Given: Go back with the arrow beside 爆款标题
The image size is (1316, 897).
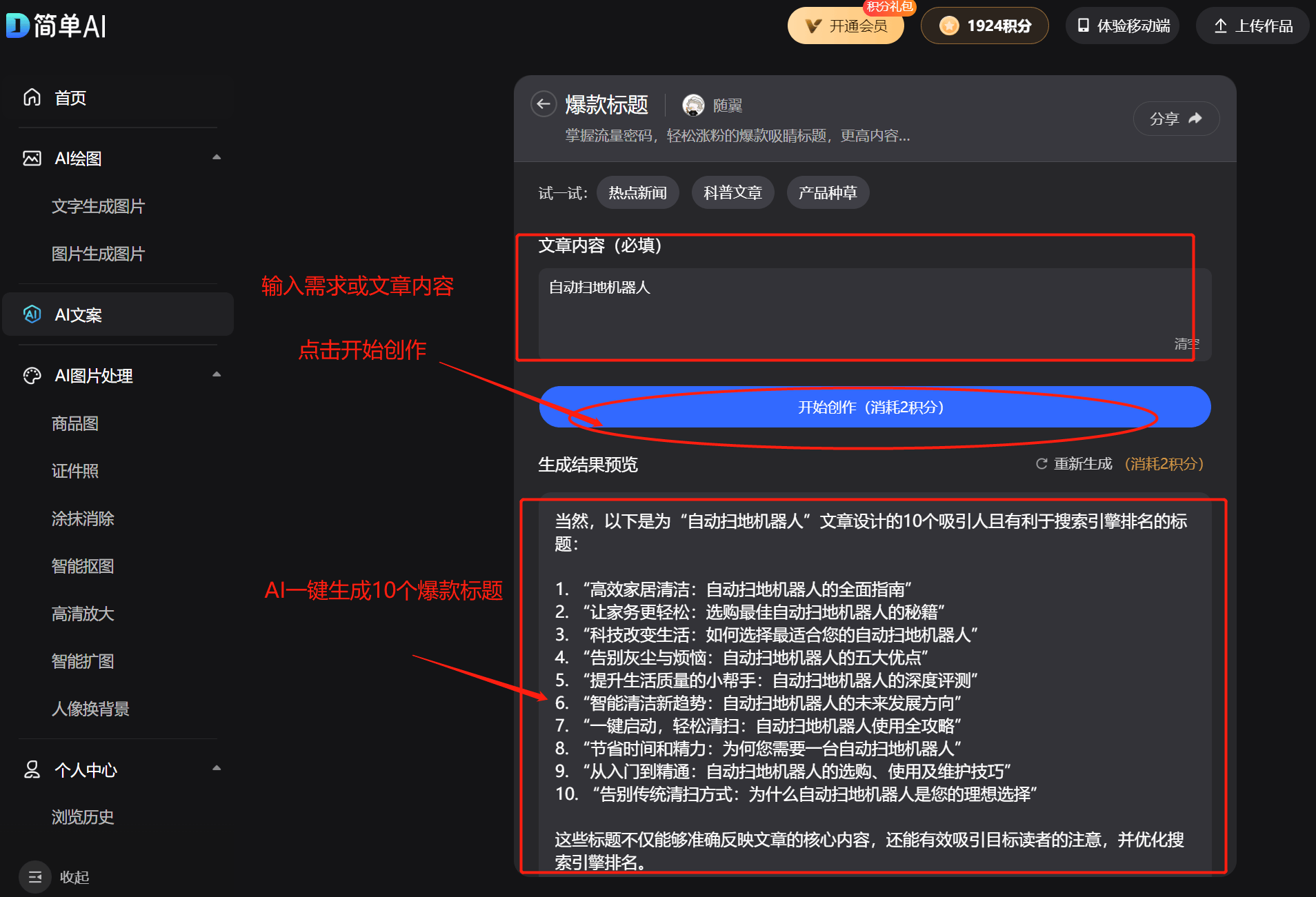Looking at the screenshot, I should coord(544,104).
